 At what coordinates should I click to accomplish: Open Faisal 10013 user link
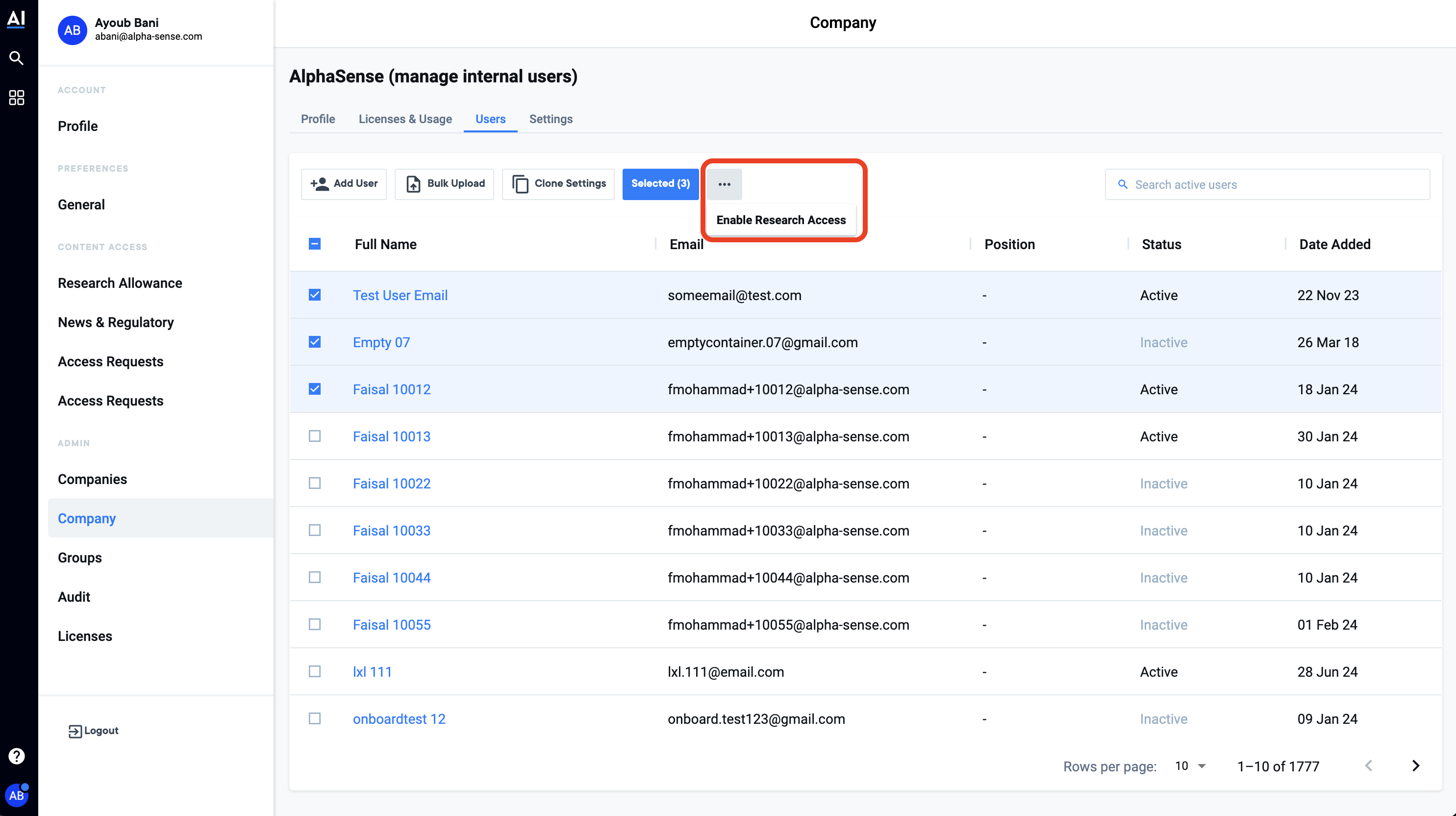[x=391, y=436]
